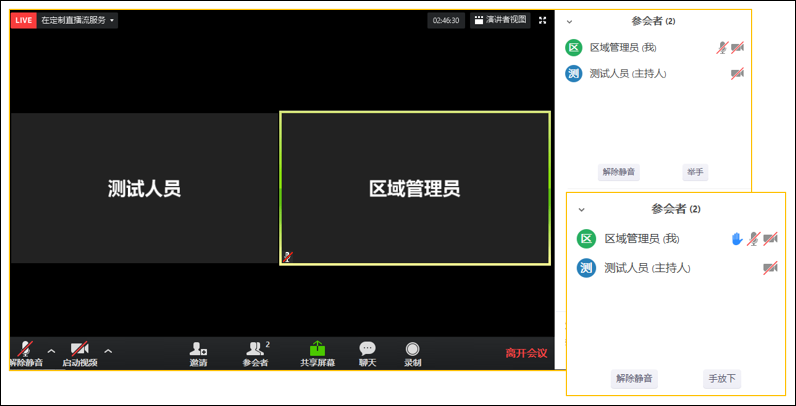Expand audio options arrow next to microphone
This screenshot has height=406, width=796.
(51, 351)
